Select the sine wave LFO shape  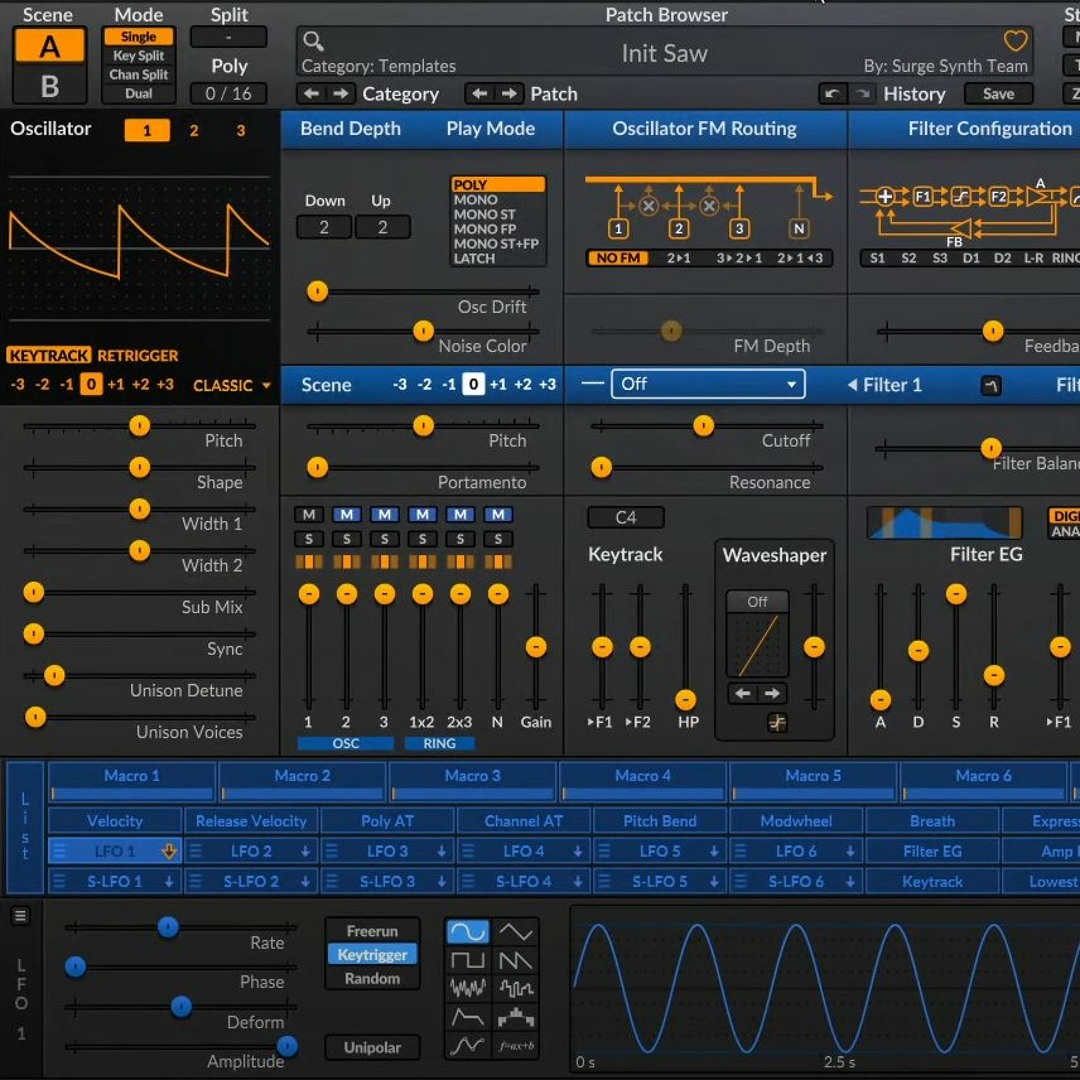click(x=467, y=930)
